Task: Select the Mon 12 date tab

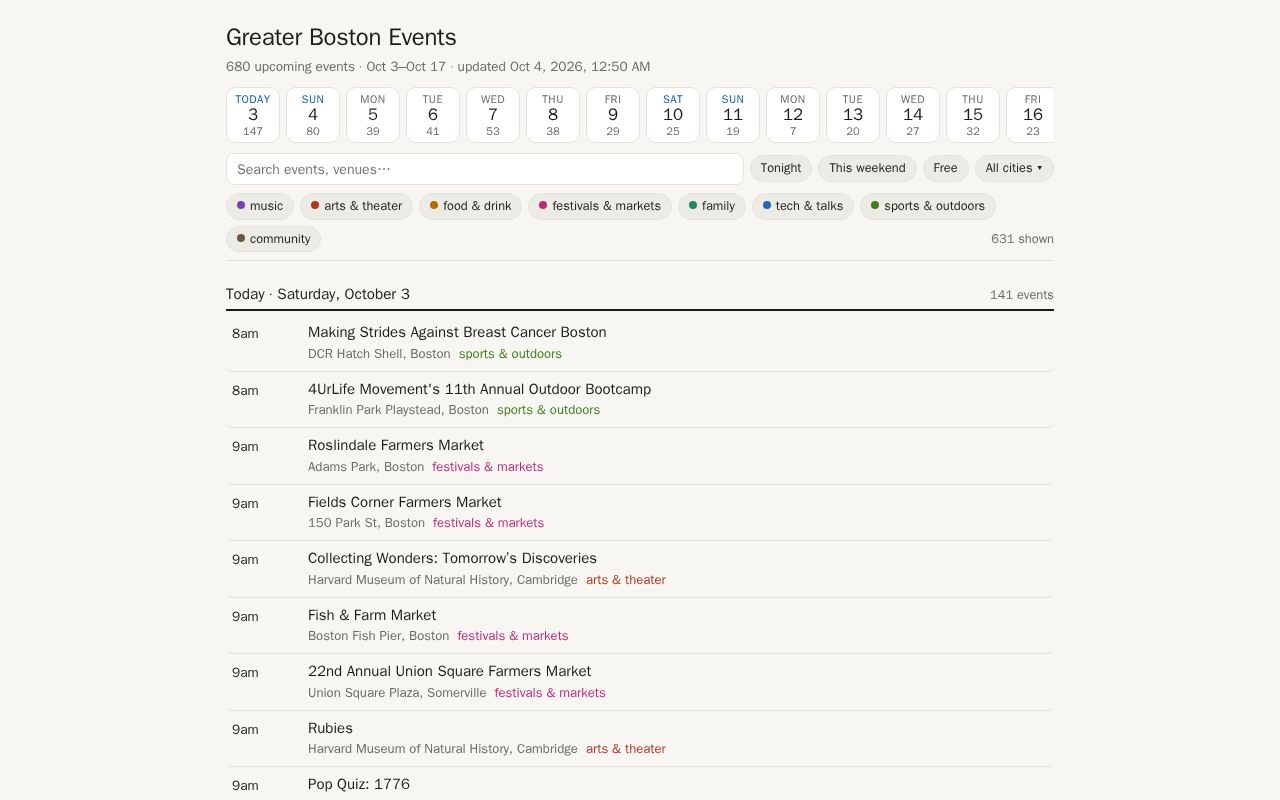Action: coord(793,115)
